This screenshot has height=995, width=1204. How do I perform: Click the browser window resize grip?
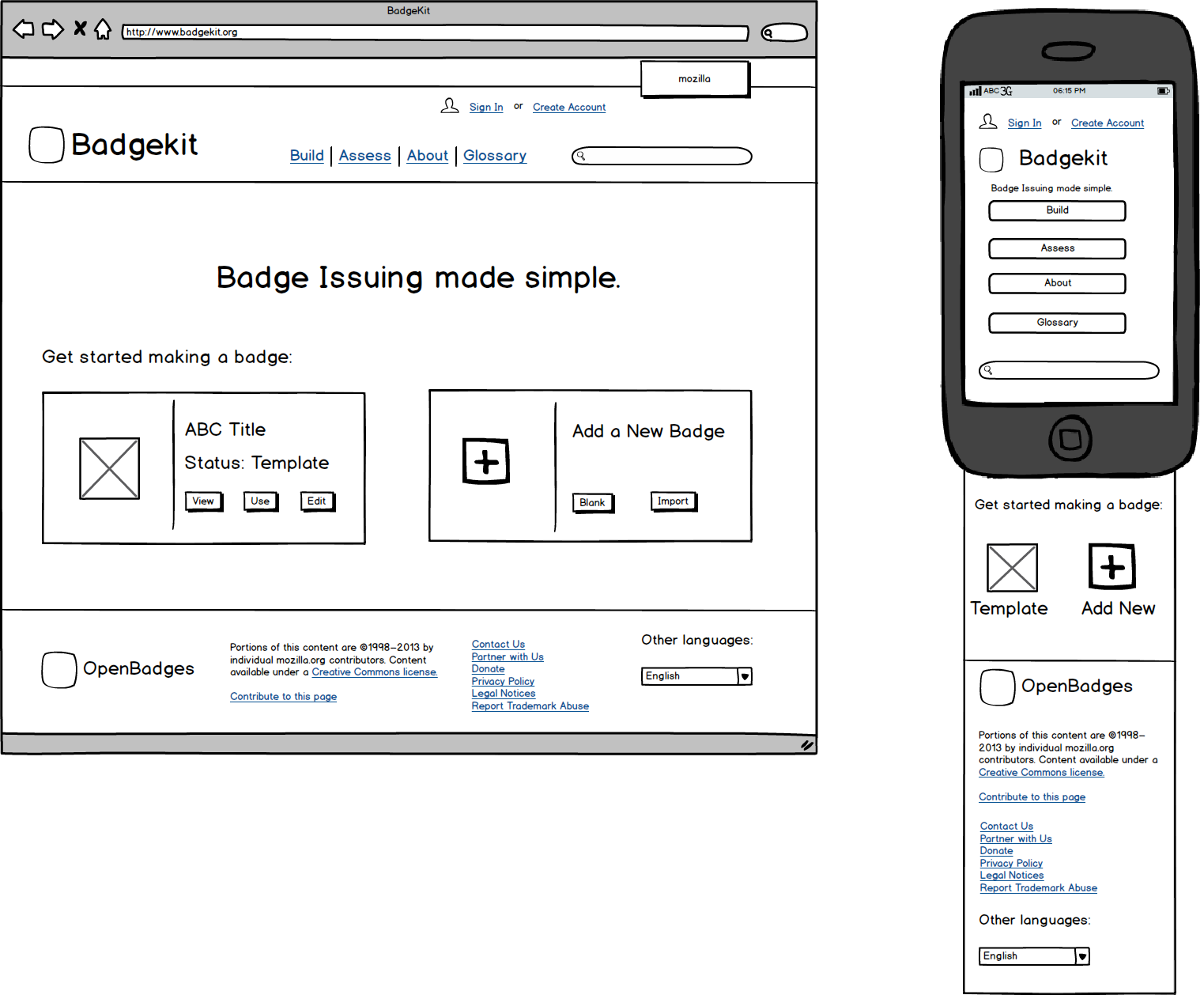(x=807, y=744)
